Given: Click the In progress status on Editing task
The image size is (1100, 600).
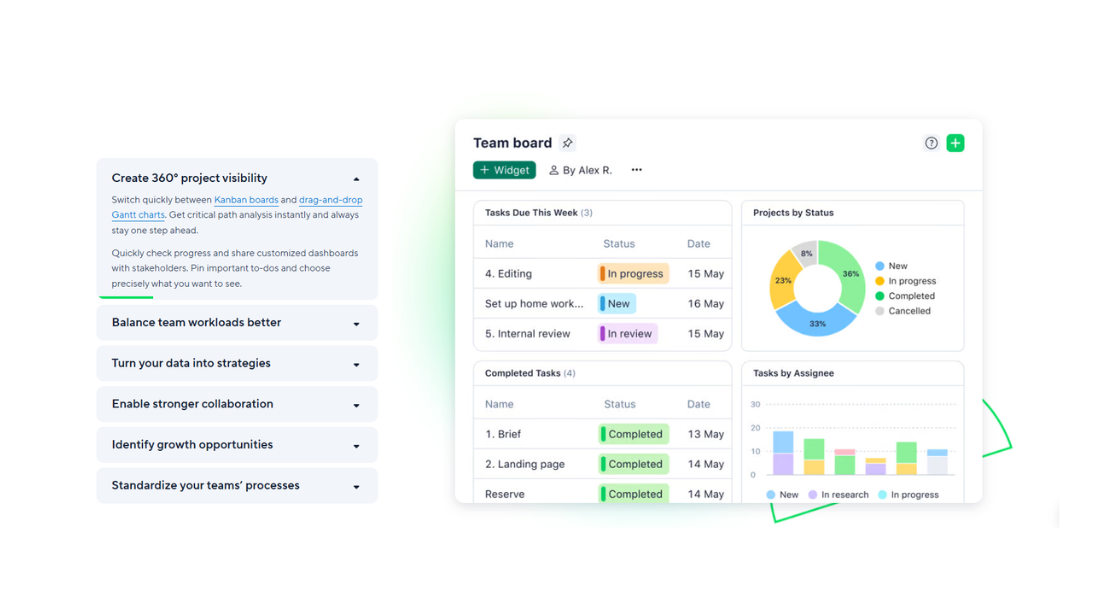Looking at the screenshot, I should [631, 274].
